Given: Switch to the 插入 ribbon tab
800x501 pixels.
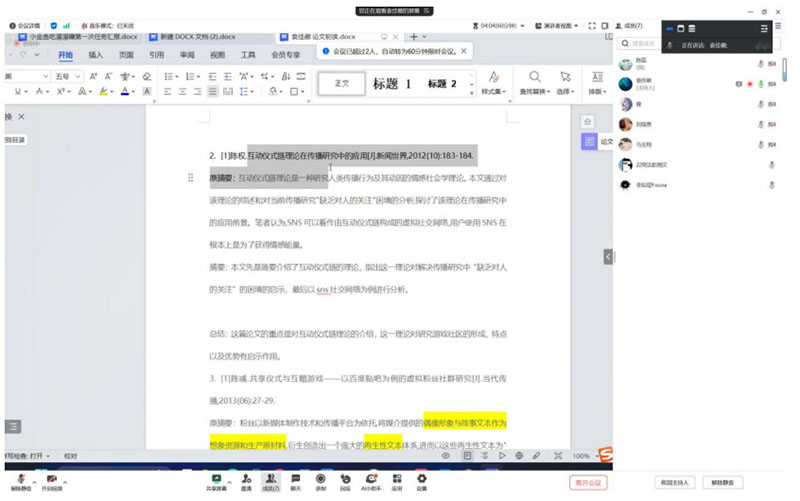Looking at the screenshot, I should click(95, 55).
